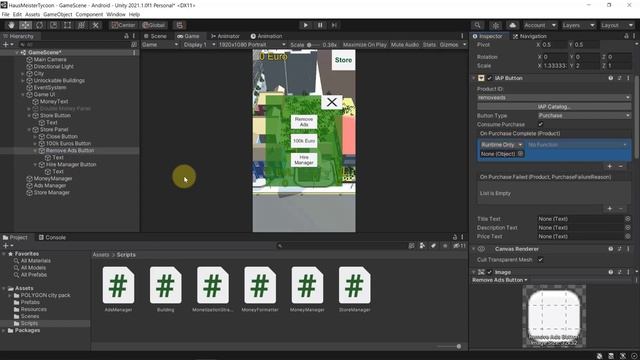Click the IAP Catalog... button
The image size is (640, 360).
tap(554, 107)
